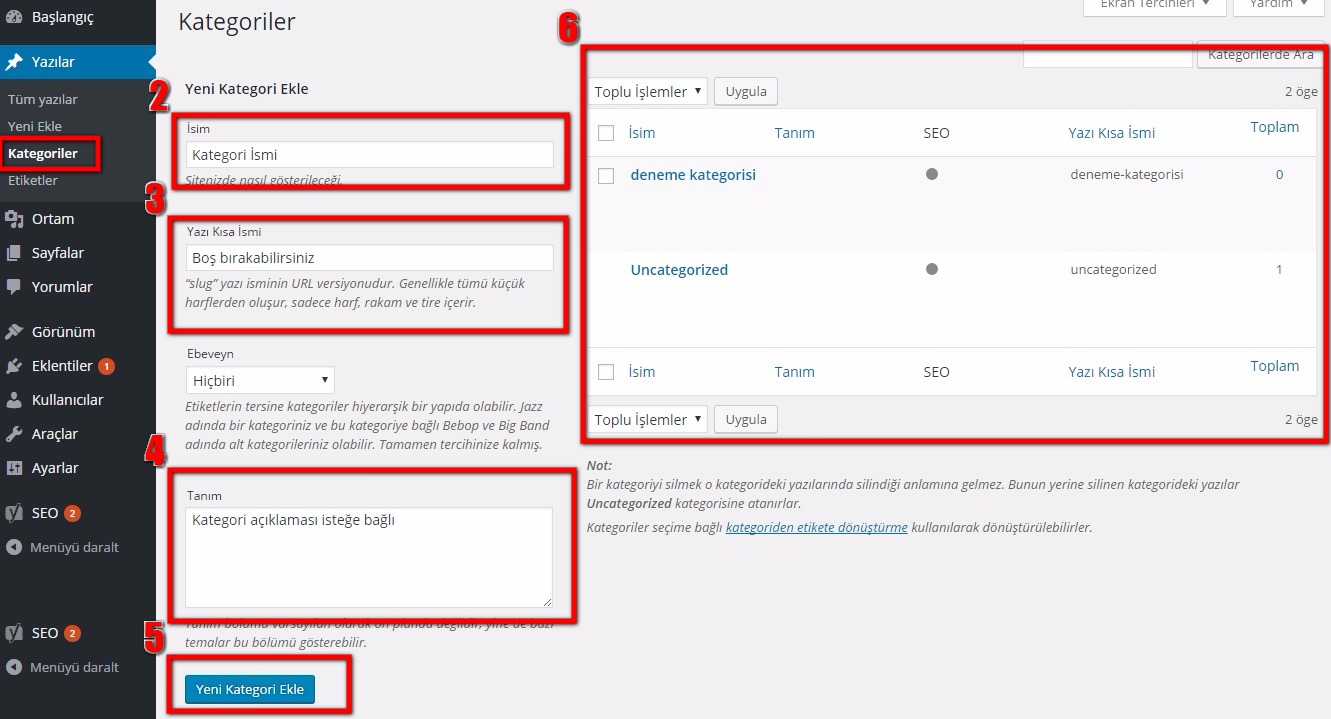Viewport: 1331px width, 719px height.
Task: Sort by Yazı Kısa İsmi header column
Action: [1112, 132]
